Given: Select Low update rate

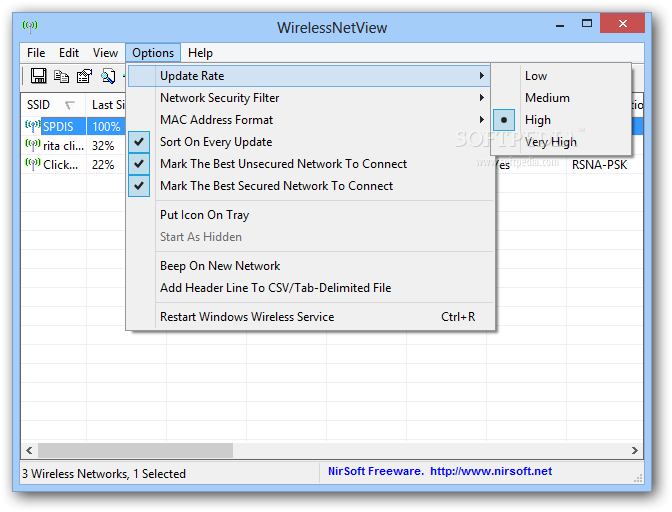Looking at the screenshot, I should pos(561,76).
